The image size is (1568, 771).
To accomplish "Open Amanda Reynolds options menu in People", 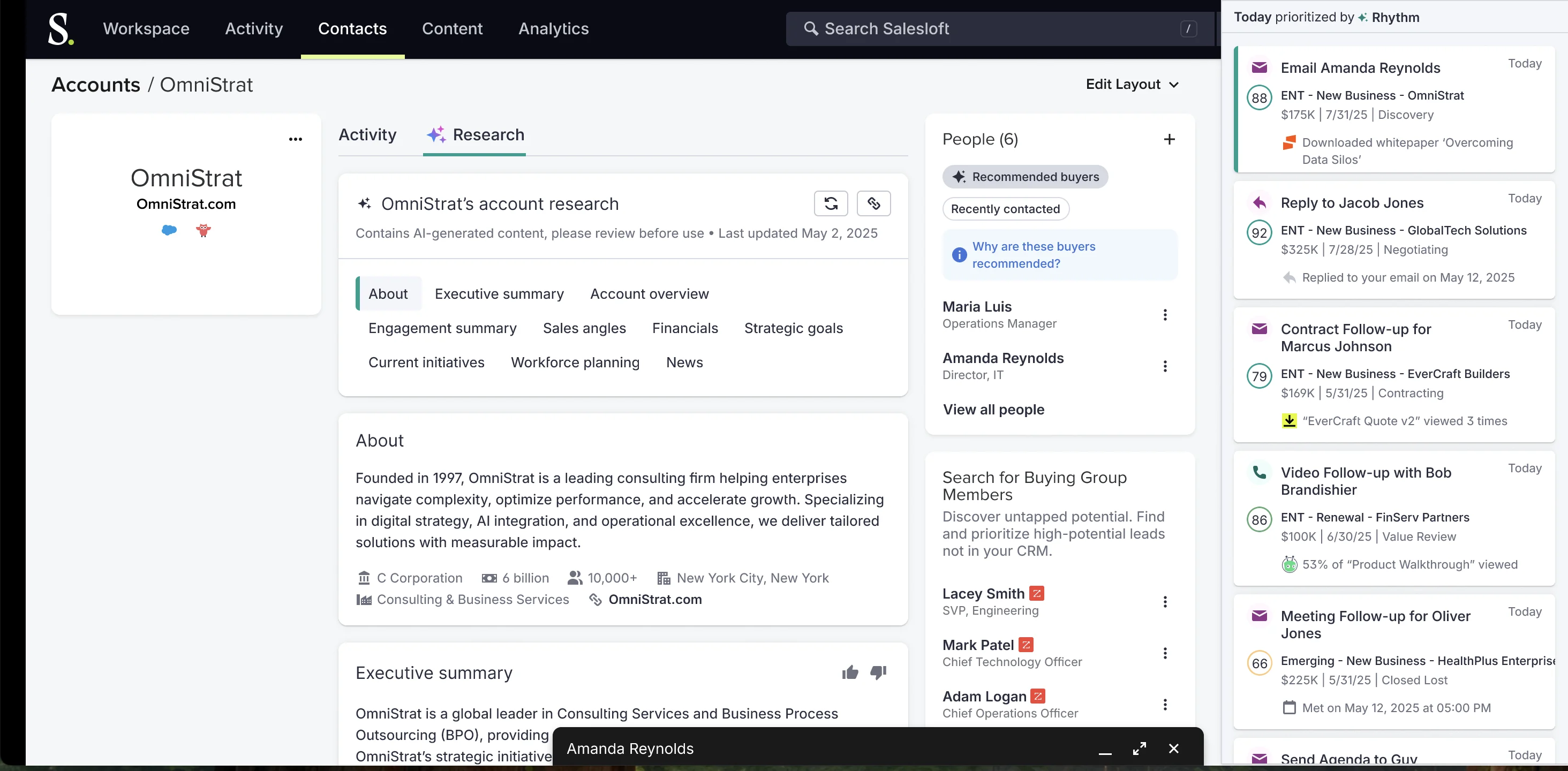I will tap(1165, 366).
